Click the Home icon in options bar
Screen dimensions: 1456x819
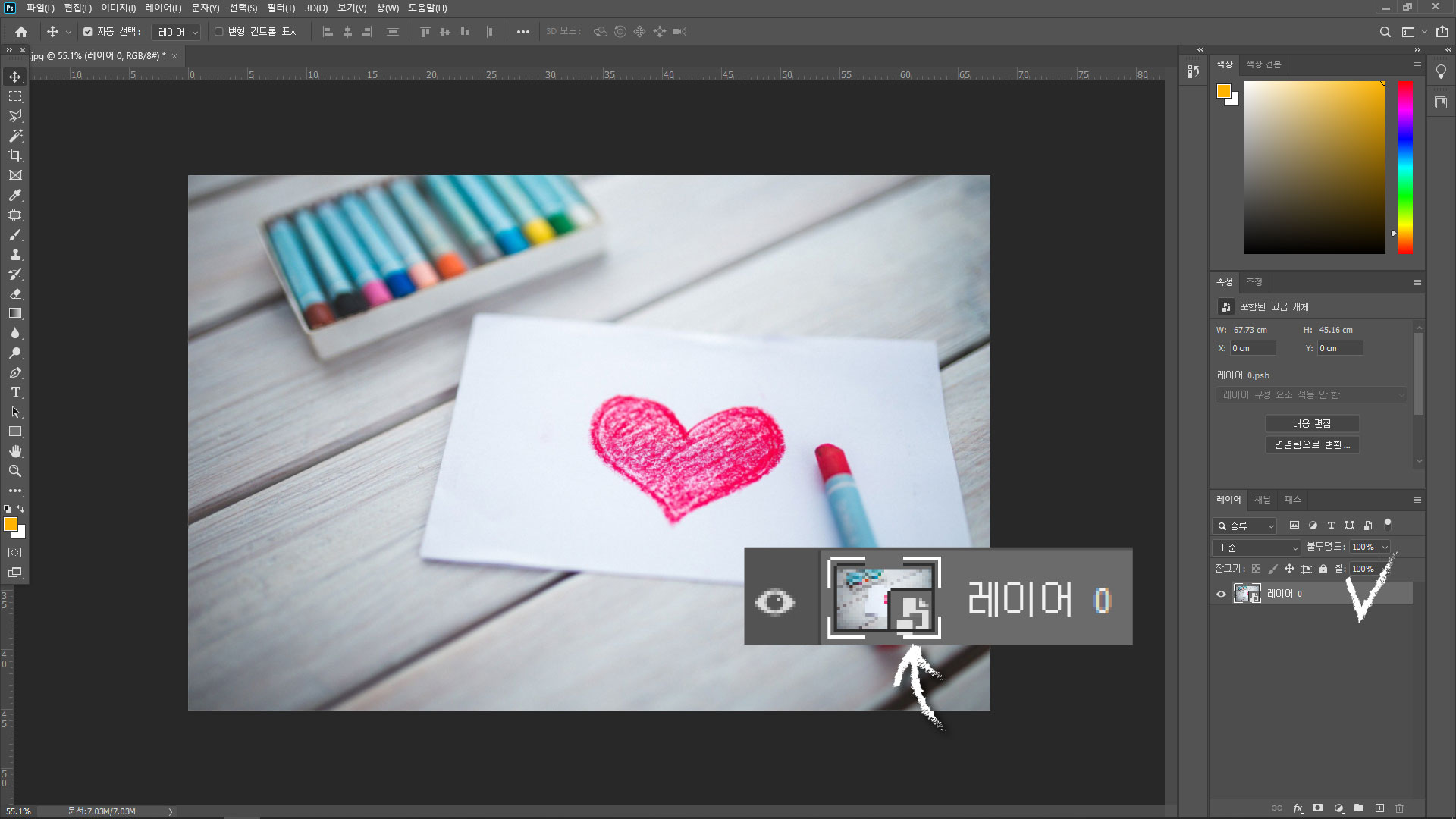point(21,32)
